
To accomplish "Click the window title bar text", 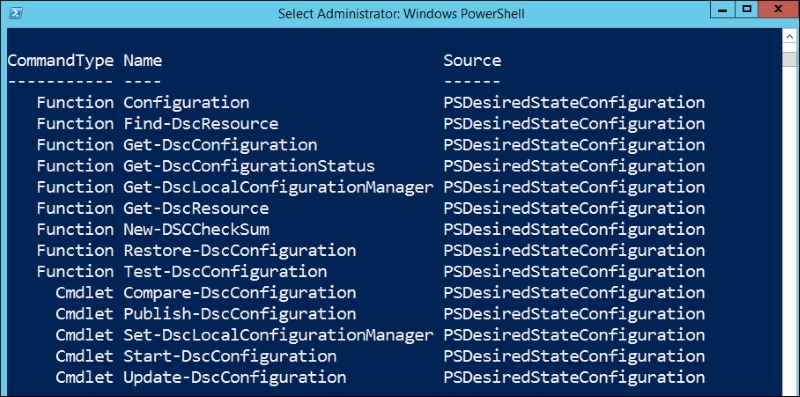I will click(401, 14).
